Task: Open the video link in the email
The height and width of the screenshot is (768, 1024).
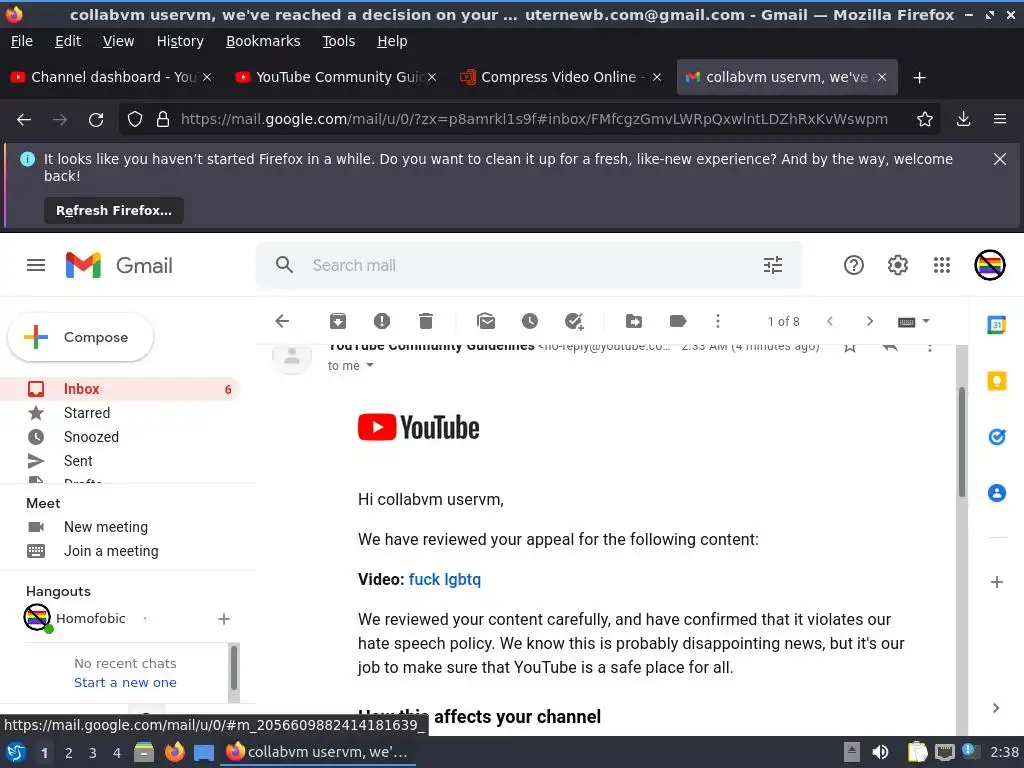Action: (x=444, y=579)
